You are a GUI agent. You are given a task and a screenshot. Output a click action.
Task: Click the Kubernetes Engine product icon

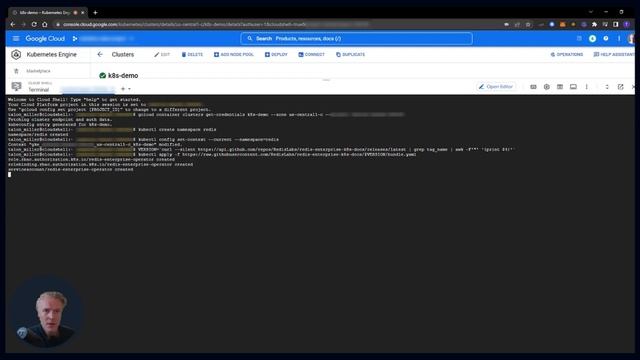pos(16,54)
